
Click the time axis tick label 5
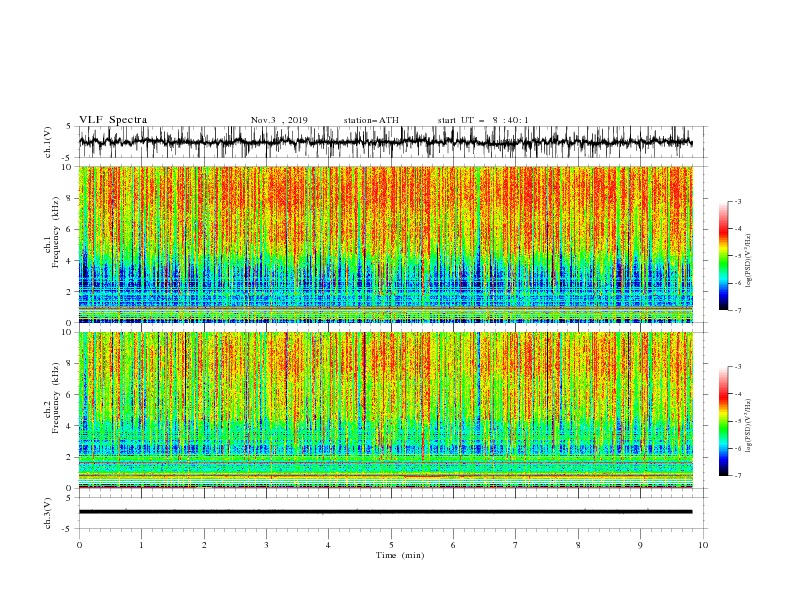(391, 545)
